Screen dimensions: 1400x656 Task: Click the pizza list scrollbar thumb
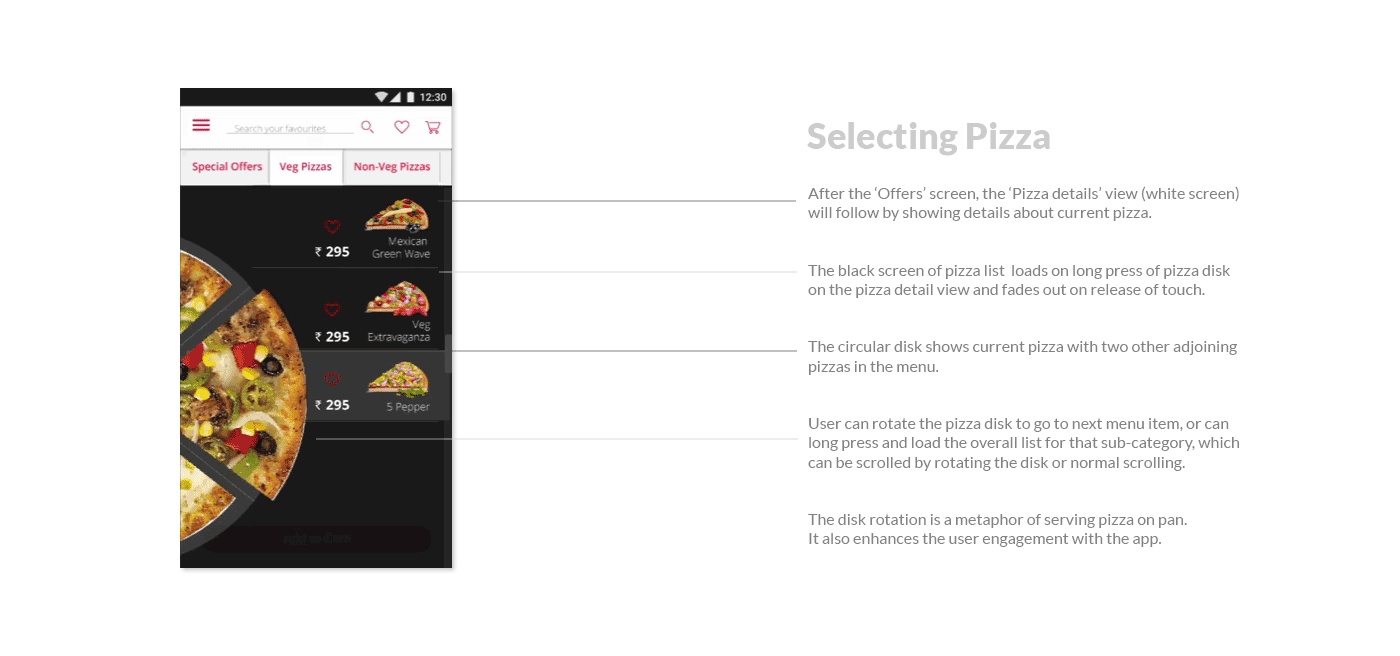[x=448, y=354]
